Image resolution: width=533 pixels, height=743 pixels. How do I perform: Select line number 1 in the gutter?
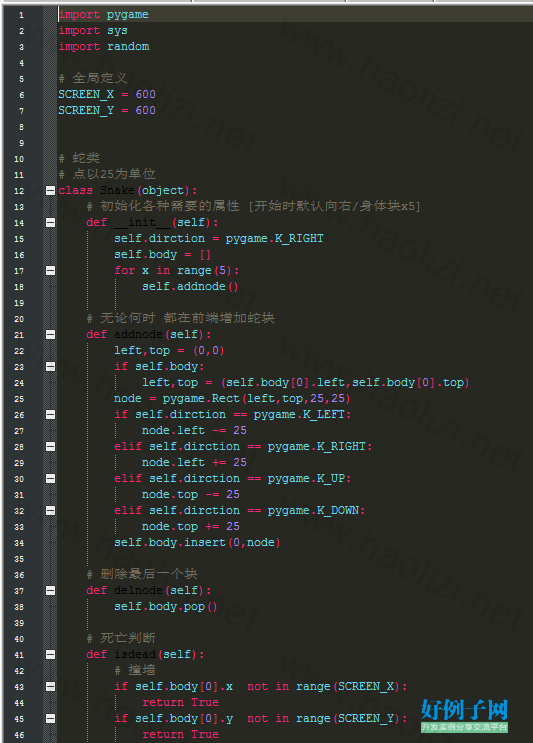click(x=21, y=15)
